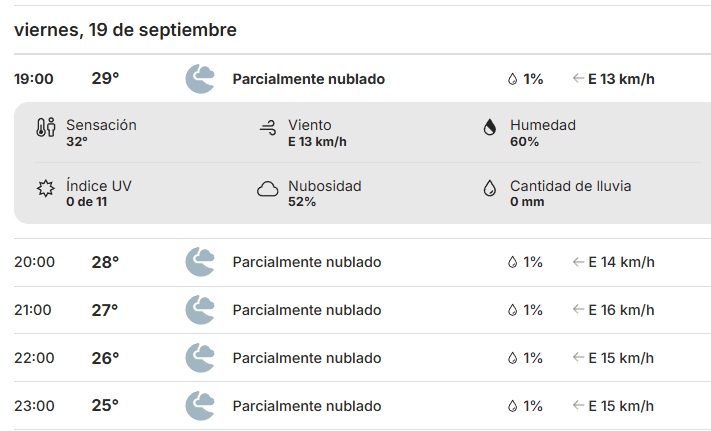Click the Nubosidad cloud icon
Screen dimensions: 711x431
pos(267,188)
